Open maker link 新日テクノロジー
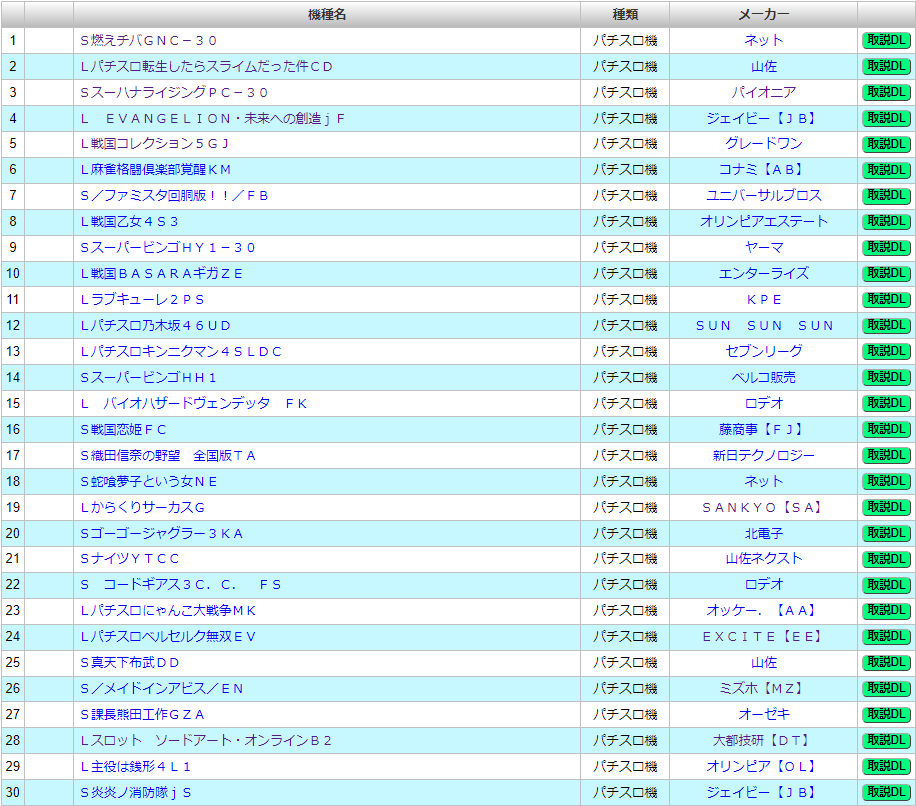 tap(764, 456)
